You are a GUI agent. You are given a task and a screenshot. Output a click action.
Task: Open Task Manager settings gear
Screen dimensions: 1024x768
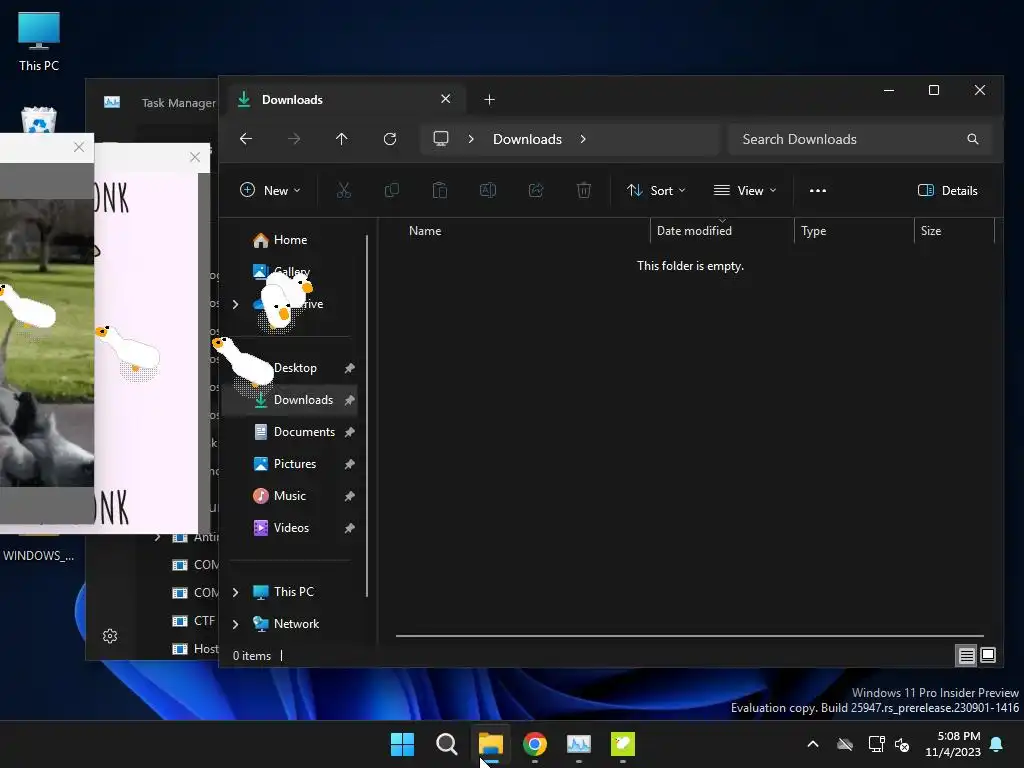(x=110, y=636)
